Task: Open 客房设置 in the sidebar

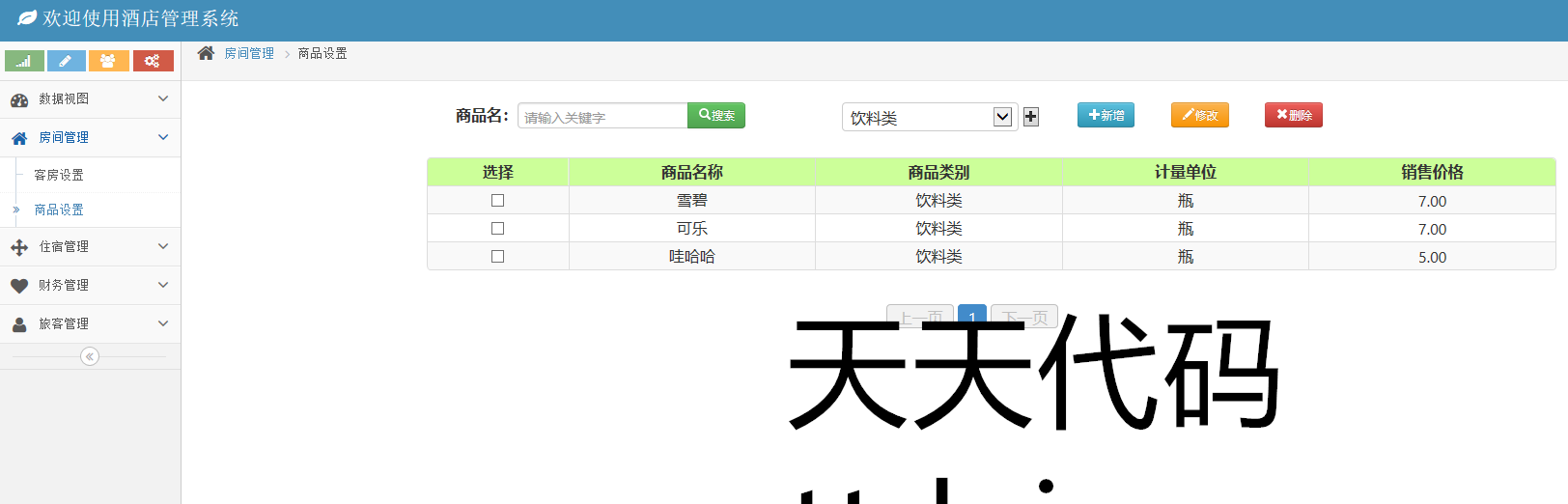Action: [x=59, y=175]
